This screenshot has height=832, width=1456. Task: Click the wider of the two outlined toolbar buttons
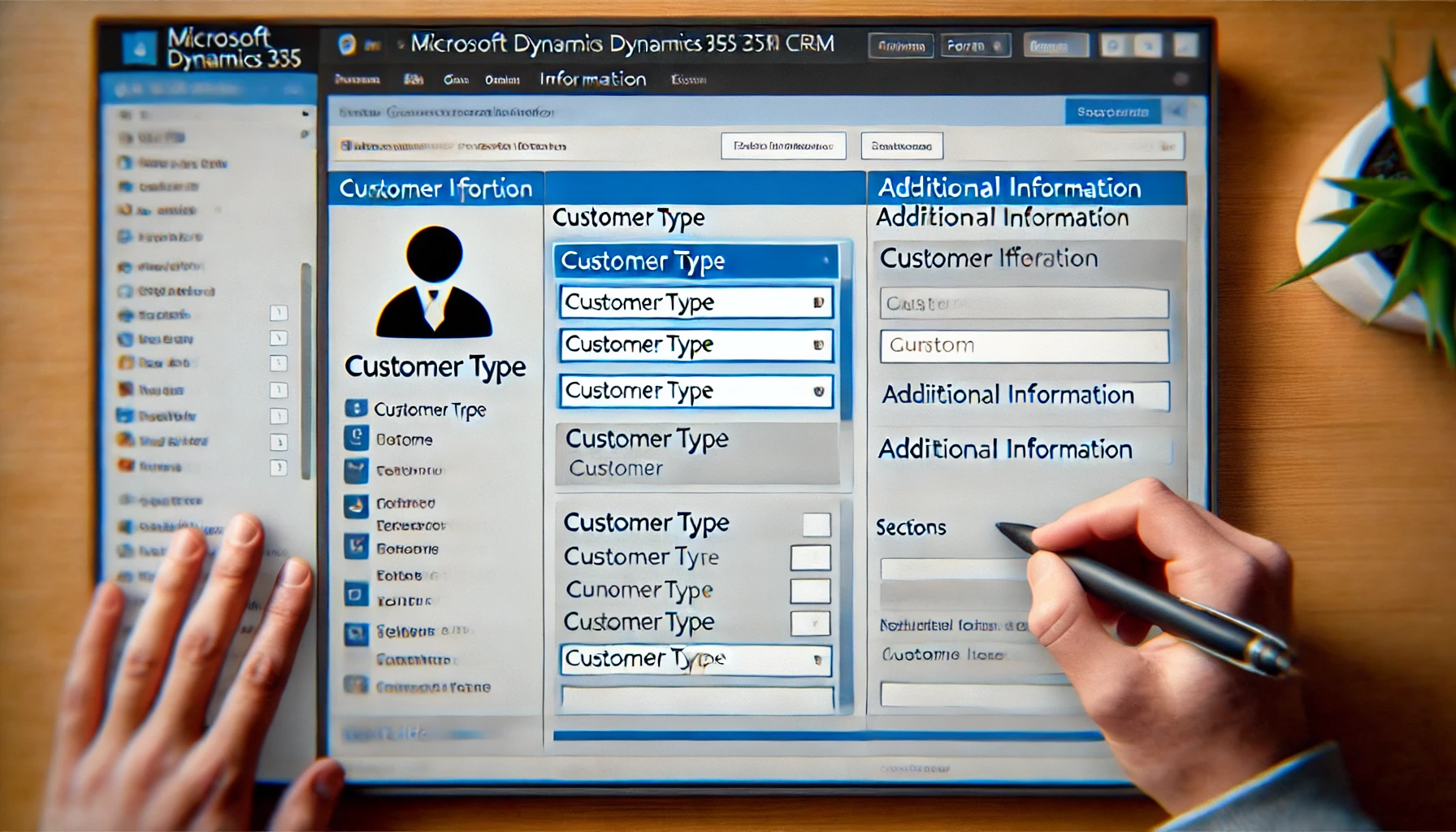(783, 146)
